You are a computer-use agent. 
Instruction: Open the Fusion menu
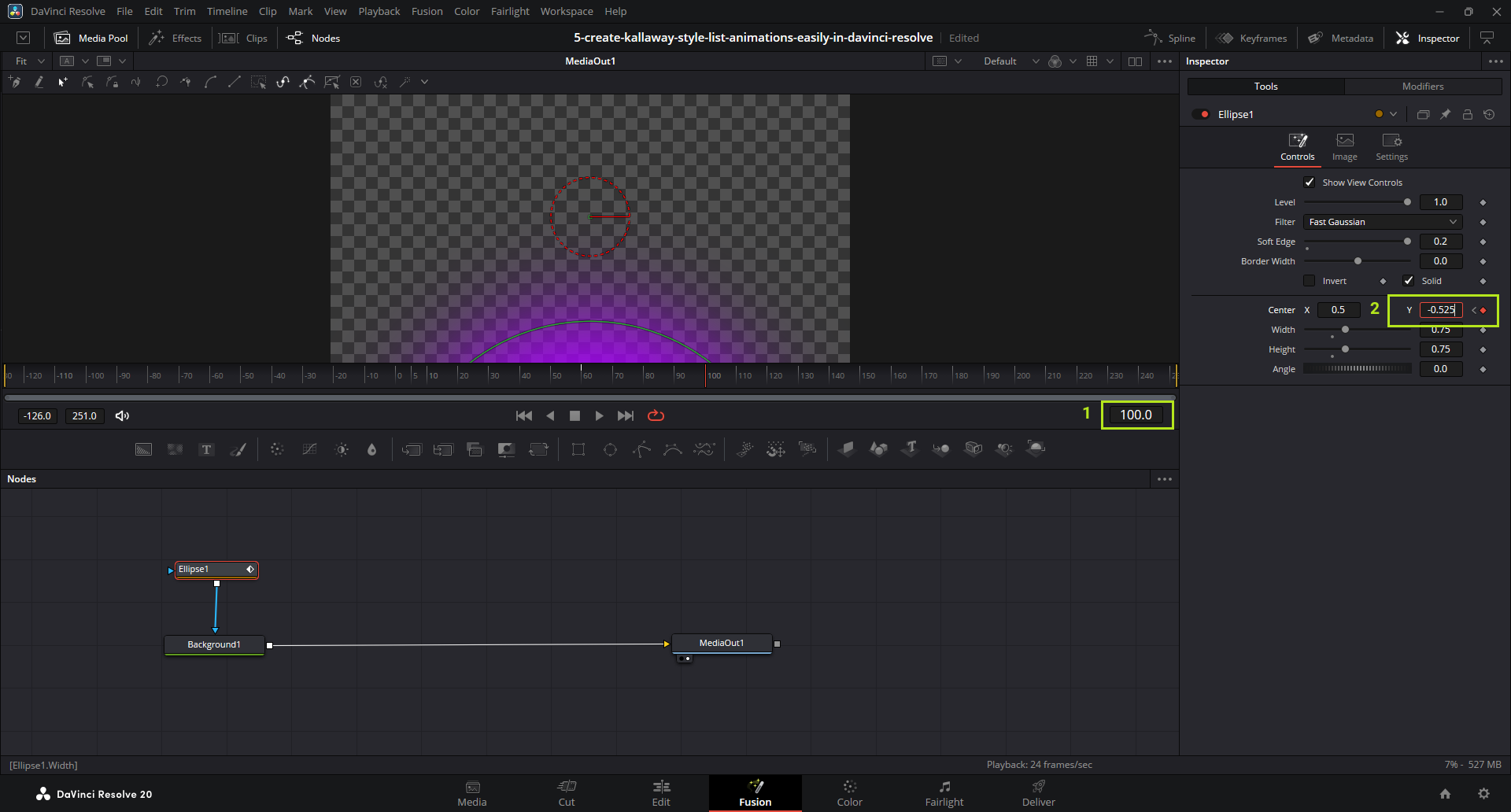427,11
